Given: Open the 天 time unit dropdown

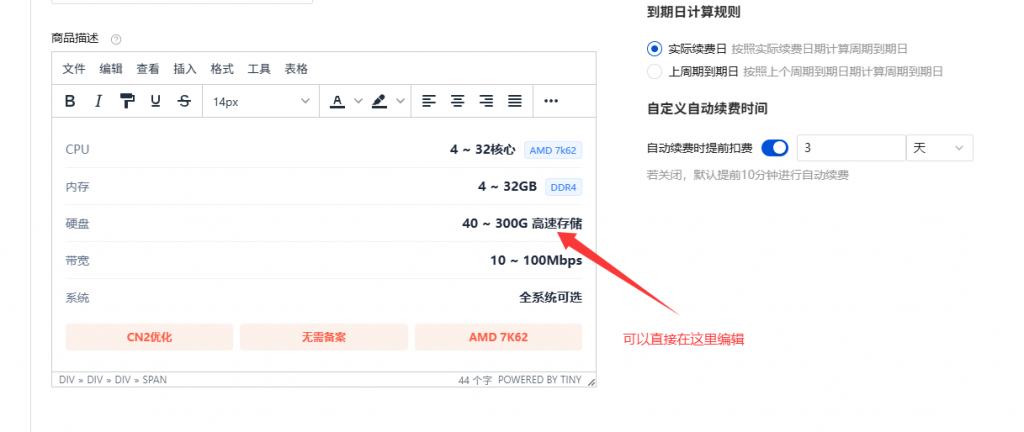Looking at the screenshot, I should (938, 148).
